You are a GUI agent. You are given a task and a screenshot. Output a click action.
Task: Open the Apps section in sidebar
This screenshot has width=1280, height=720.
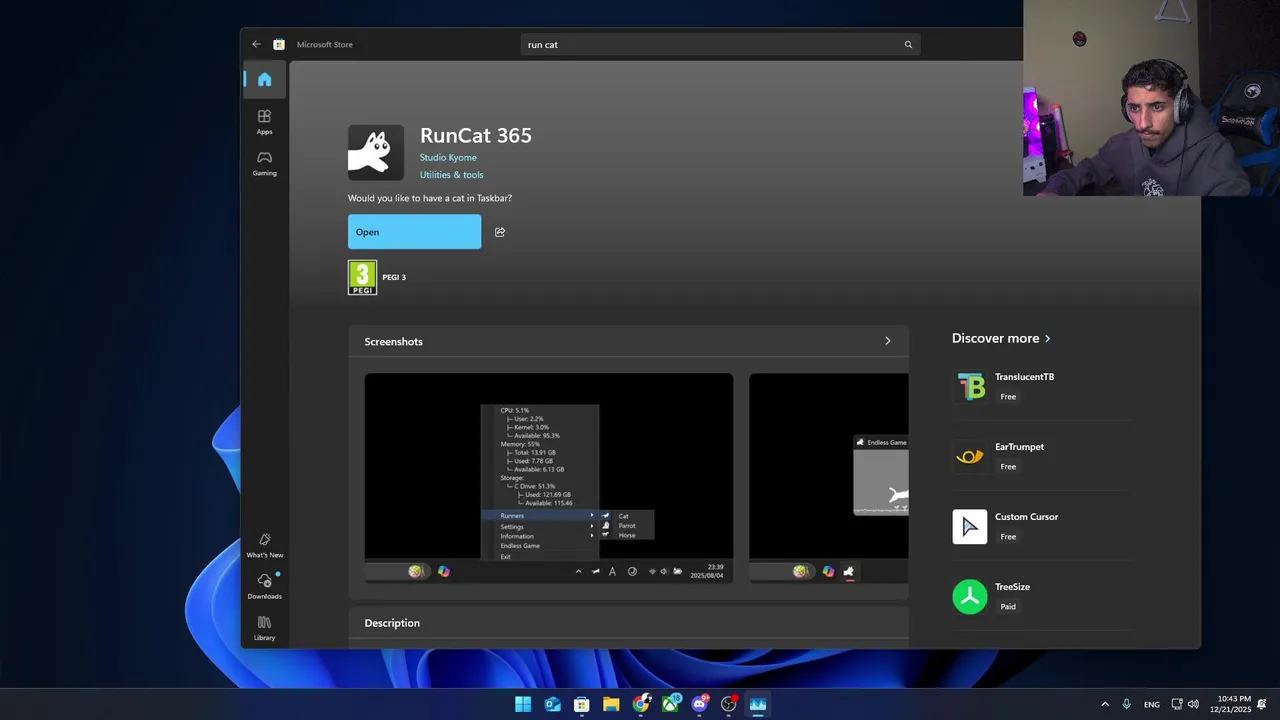pyautogui.click(x=264, y=122)
